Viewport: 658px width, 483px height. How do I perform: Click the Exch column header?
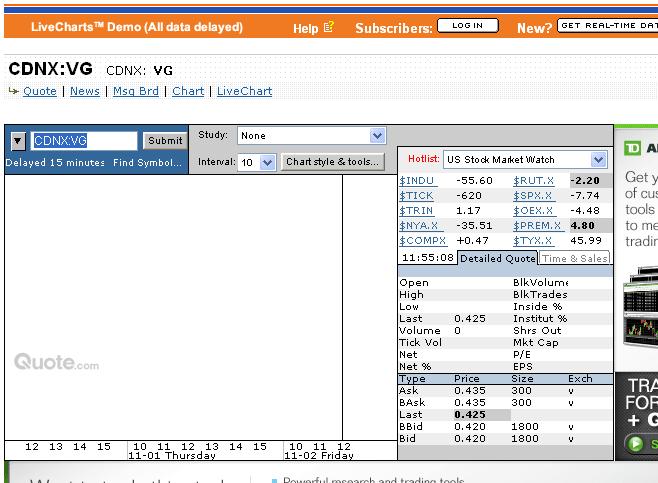(580, 379)
